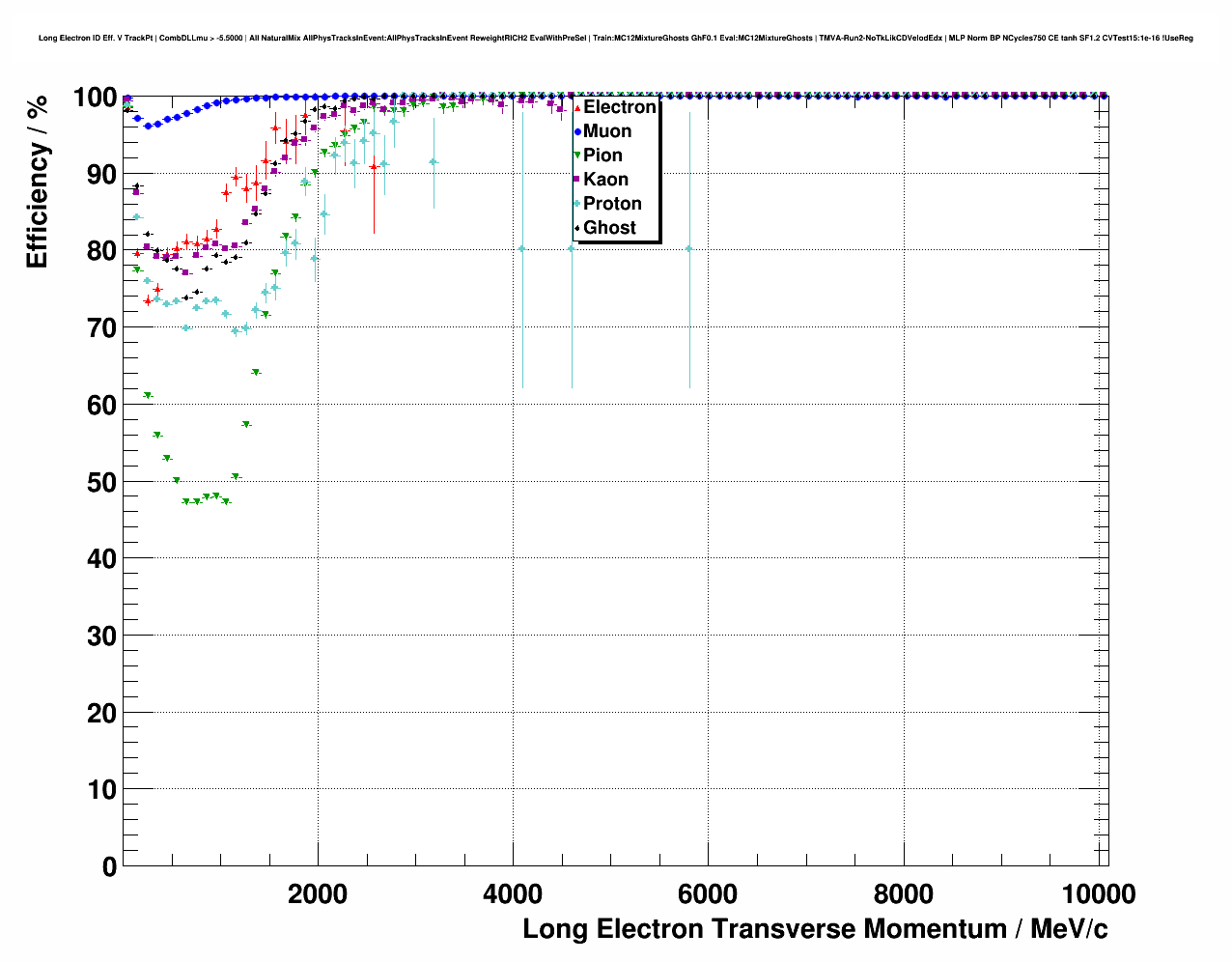Click the blue Muon circle in legend
The image size is (1232, 962).
click(577, 131)
